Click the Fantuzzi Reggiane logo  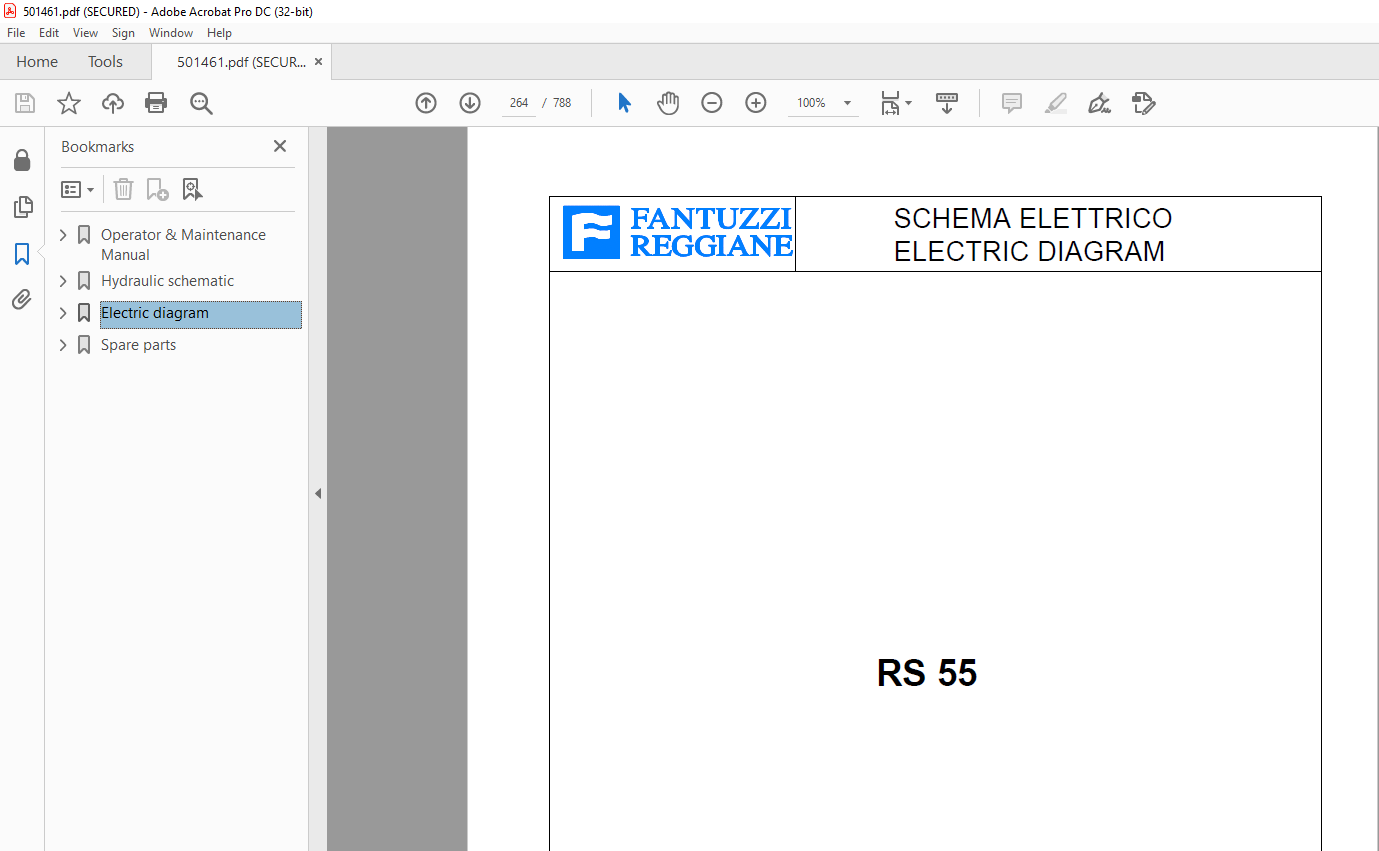pyautogui.click(x=677, y=233)
